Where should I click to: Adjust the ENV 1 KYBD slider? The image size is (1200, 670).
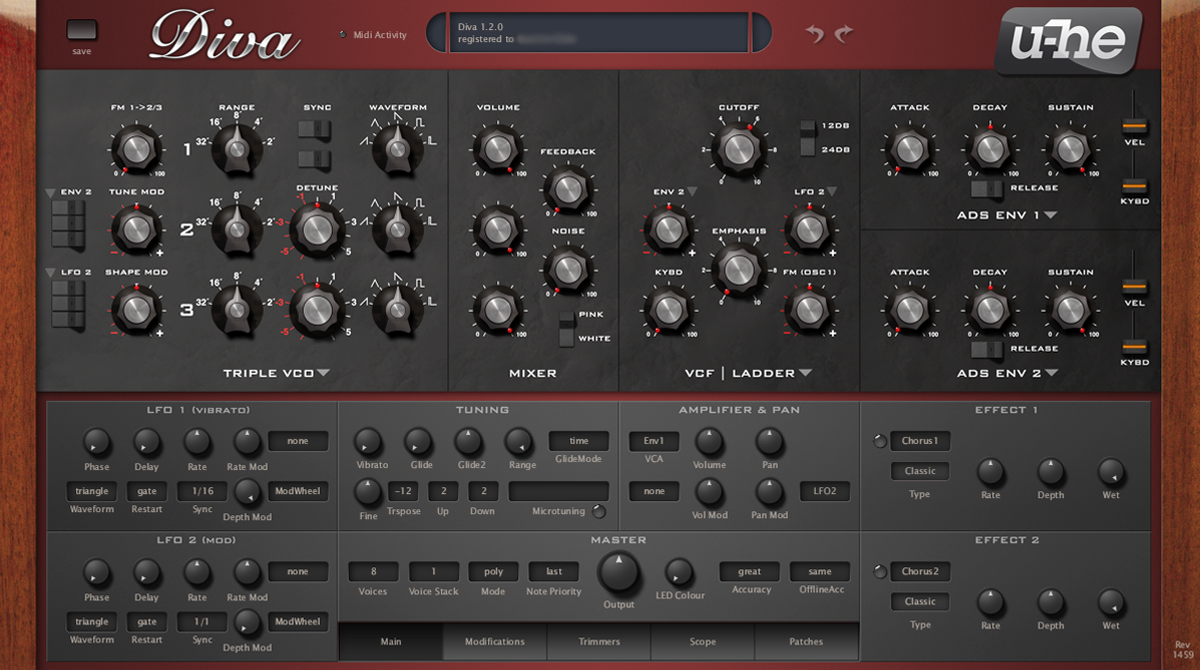(x=1133, y=185)
